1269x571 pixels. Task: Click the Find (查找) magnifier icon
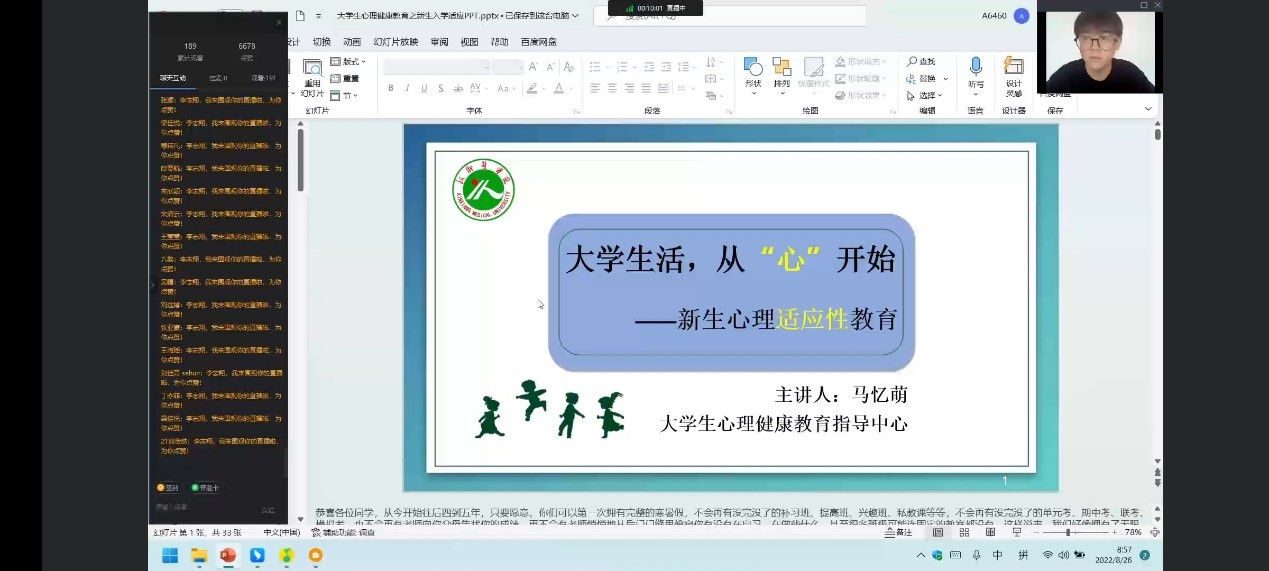[x=913, y=62]
